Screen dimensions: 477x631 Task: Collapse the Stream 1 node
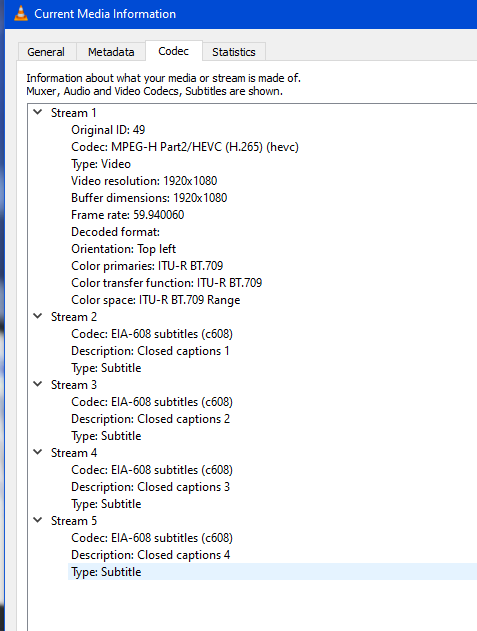[x=38, y=112]
